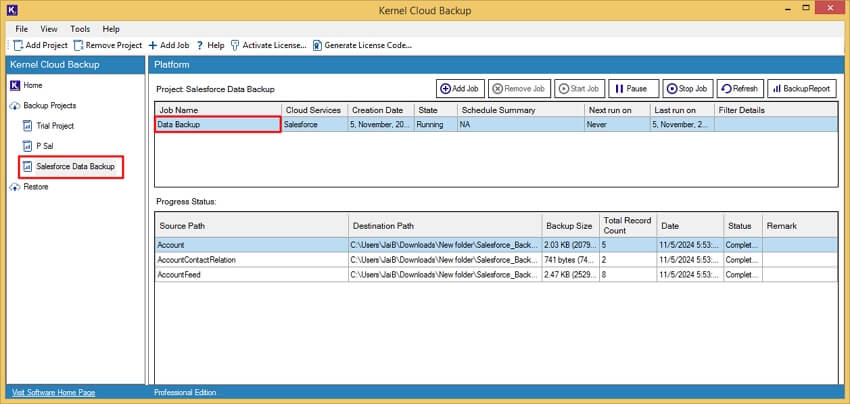Click the Professional Edition status text
Viewport: 850px width, 404px height.
coord(185,392)
